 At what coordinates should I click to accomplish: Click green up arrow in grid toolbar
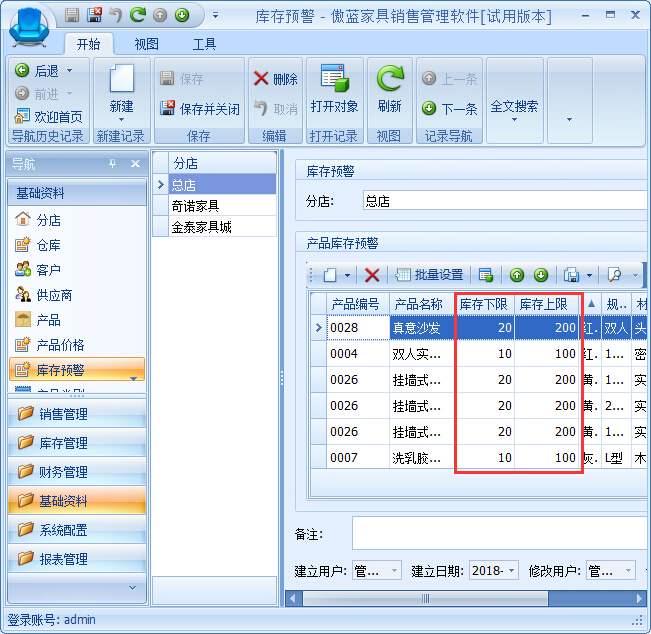click(x=517, y=275)
